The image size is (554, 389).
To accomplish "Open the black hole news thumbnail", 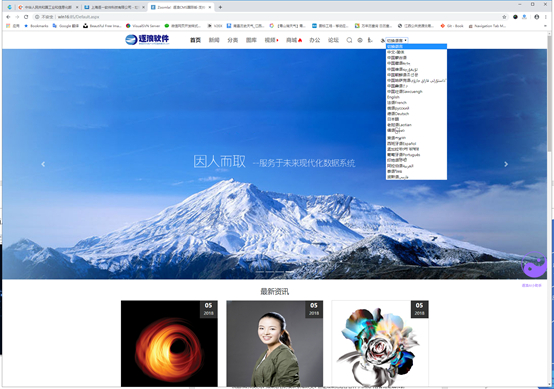I will tap(169, 343).
